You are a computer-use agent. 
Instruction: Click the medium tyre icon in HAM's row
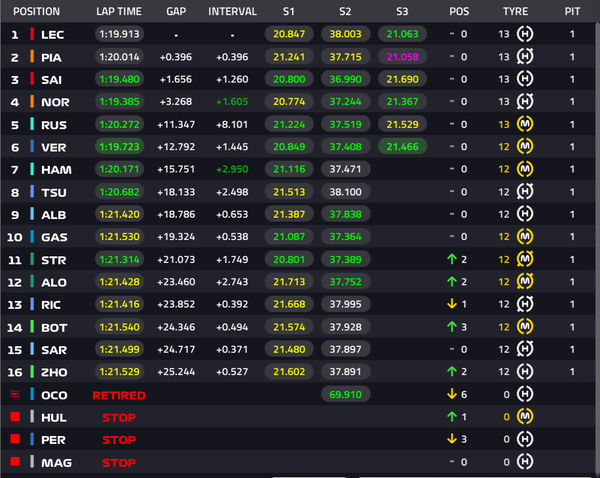tap(525, 169)
